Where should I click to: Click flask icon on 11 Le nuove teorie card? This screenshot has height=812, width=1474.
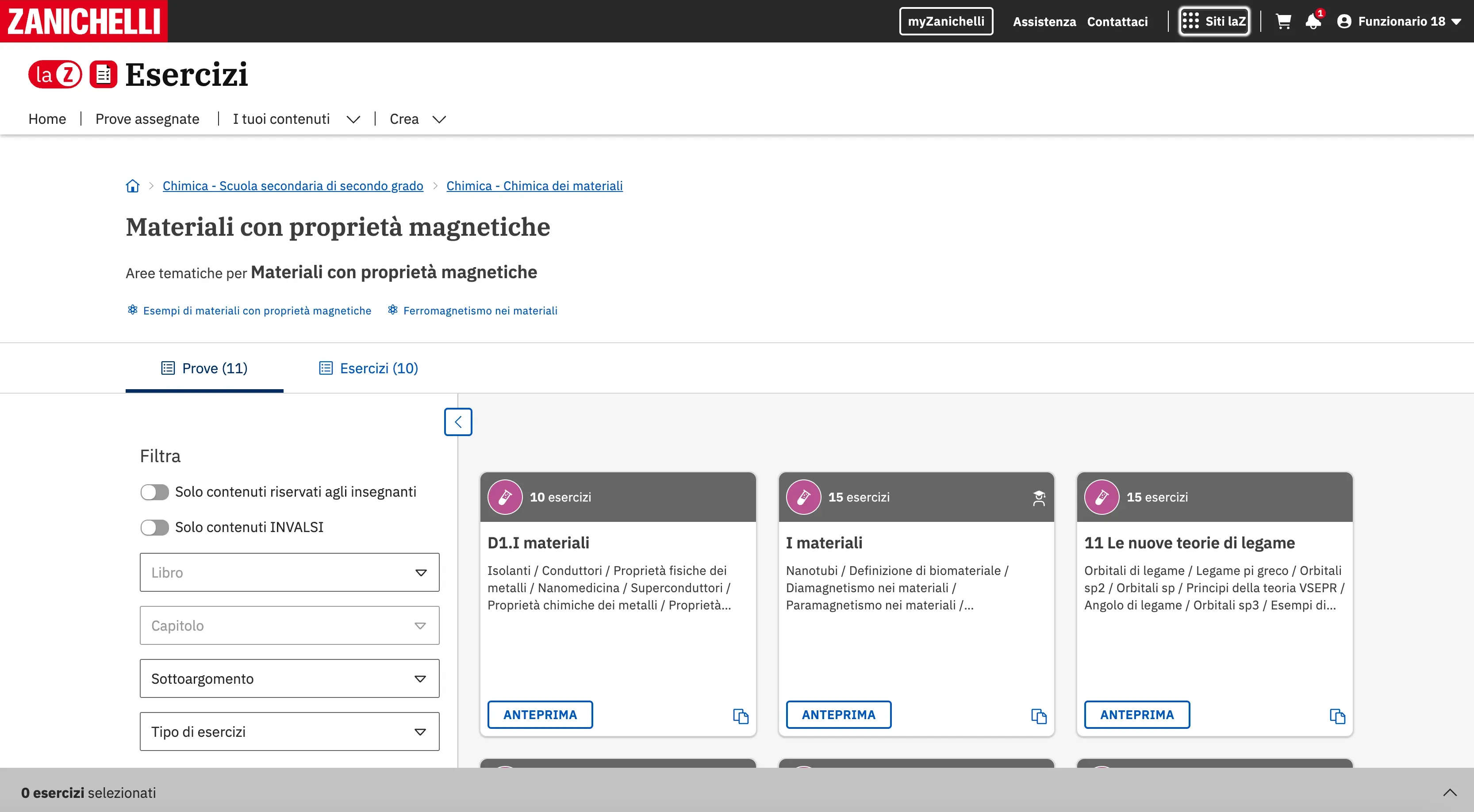pos(1102,497)
